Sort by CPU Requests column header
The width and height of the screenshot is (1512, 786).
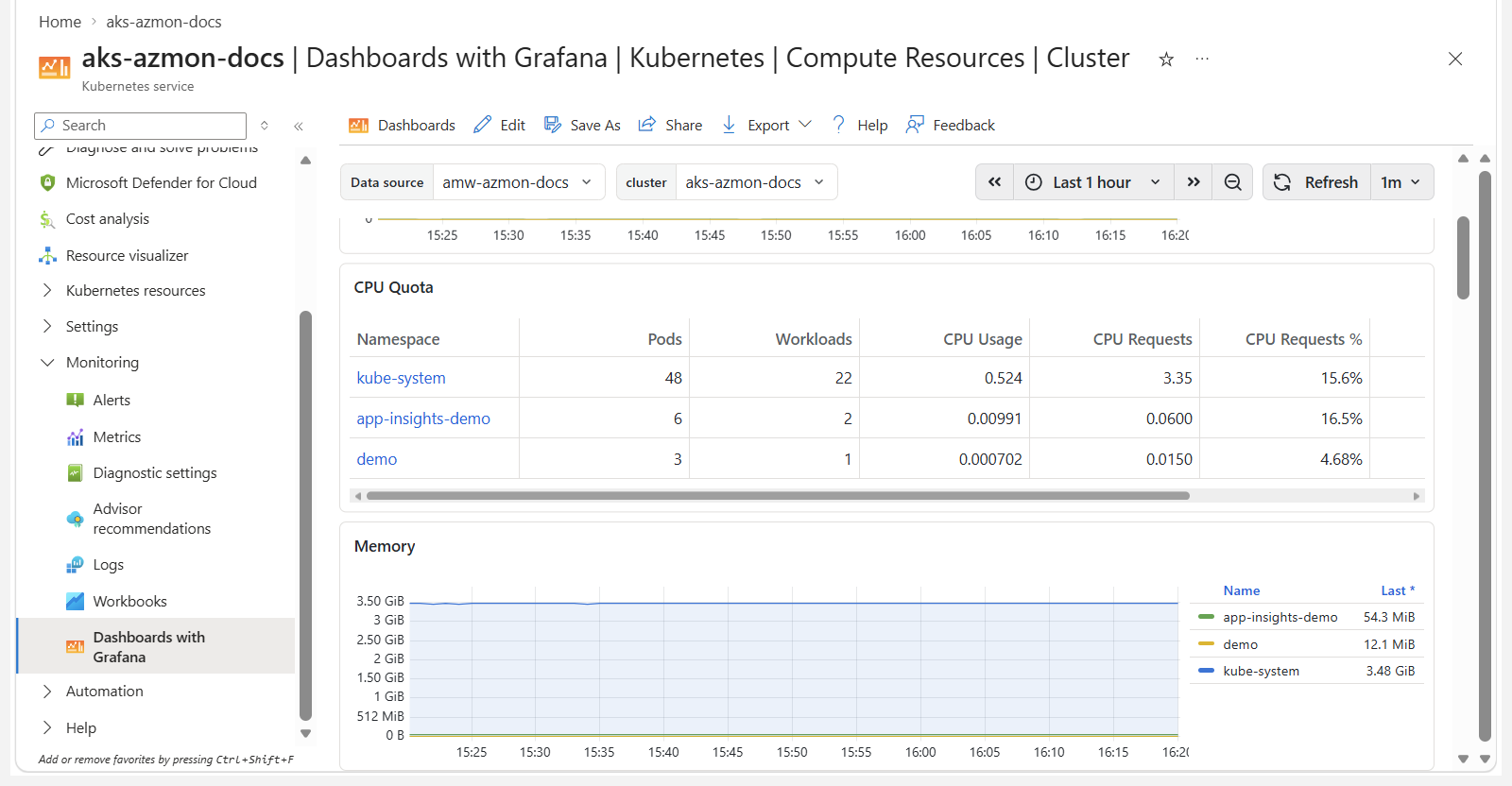(1143, 339)
